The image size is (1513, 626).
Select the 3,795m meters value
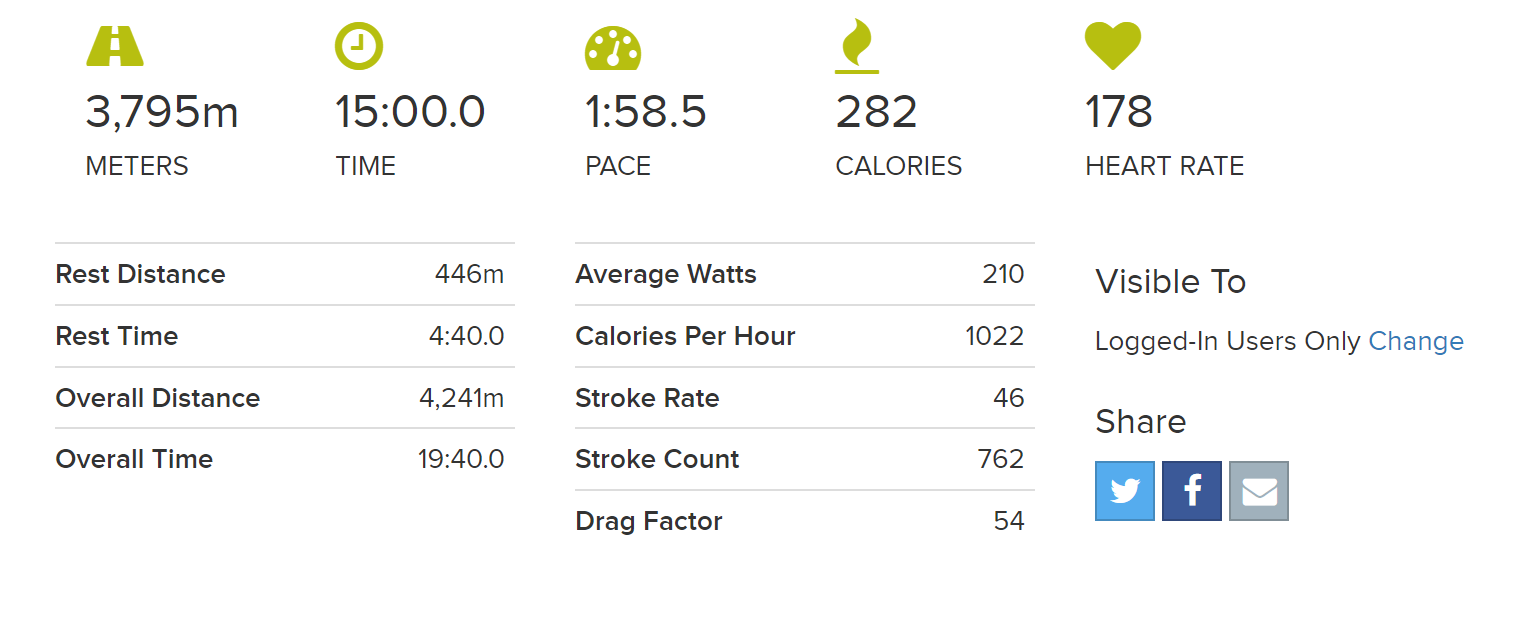pos(162,112)
